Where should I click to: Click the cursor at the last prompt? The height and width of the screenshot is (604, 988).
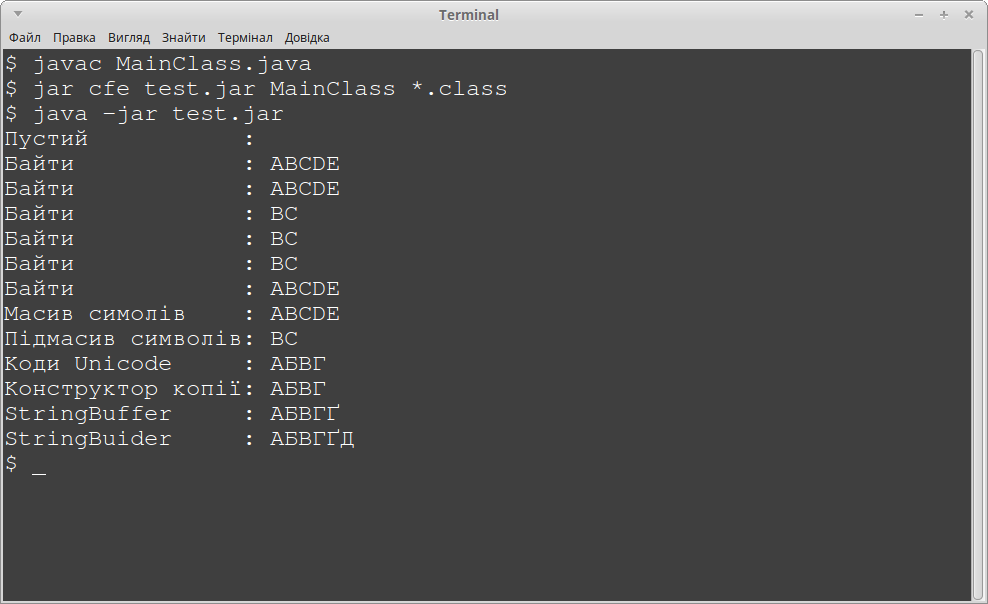coord(39,465)
